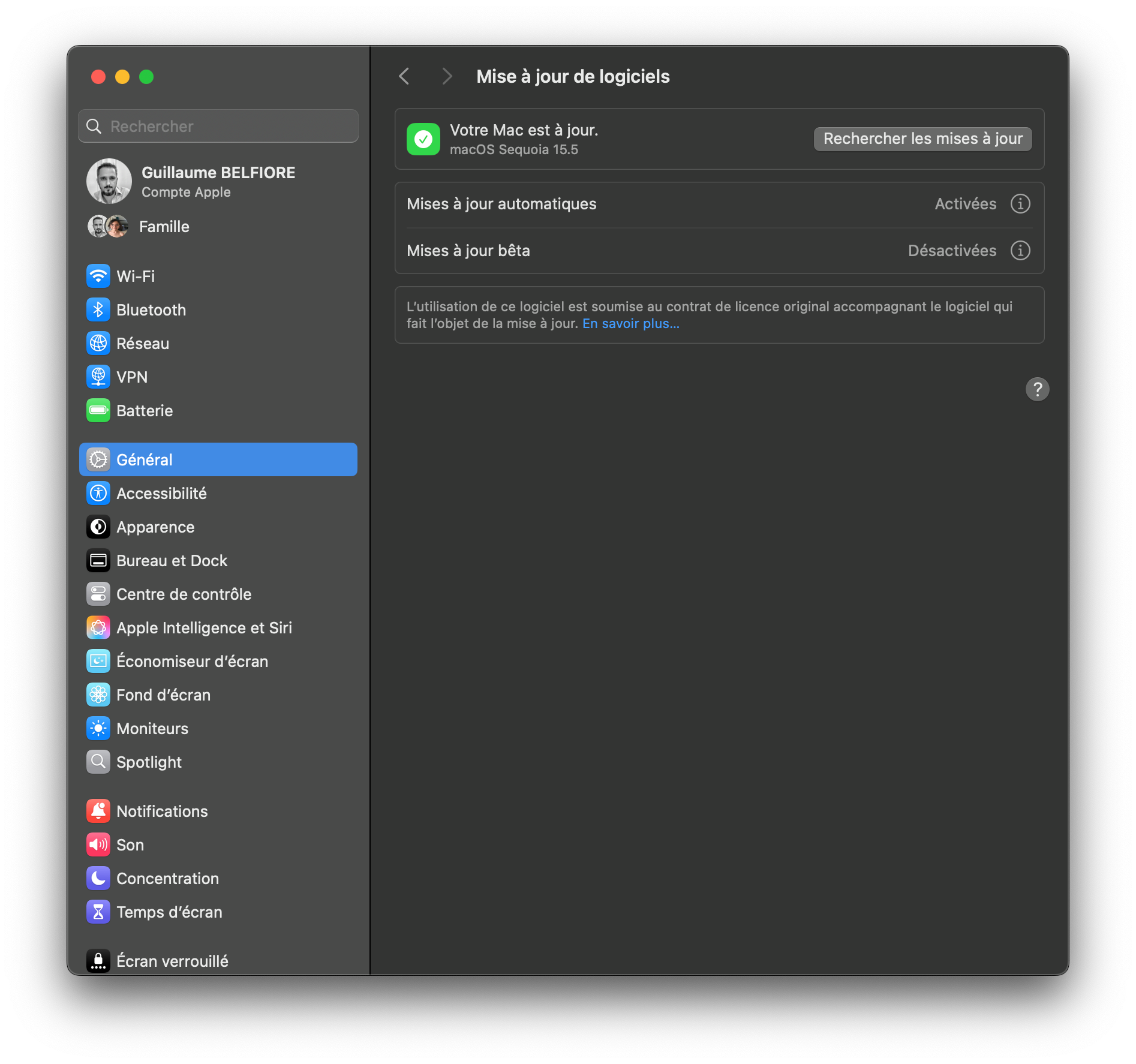Viewport: 1136px width, 1064px height.
Task: Open the Notifications settings section
Action: point(161,811)
